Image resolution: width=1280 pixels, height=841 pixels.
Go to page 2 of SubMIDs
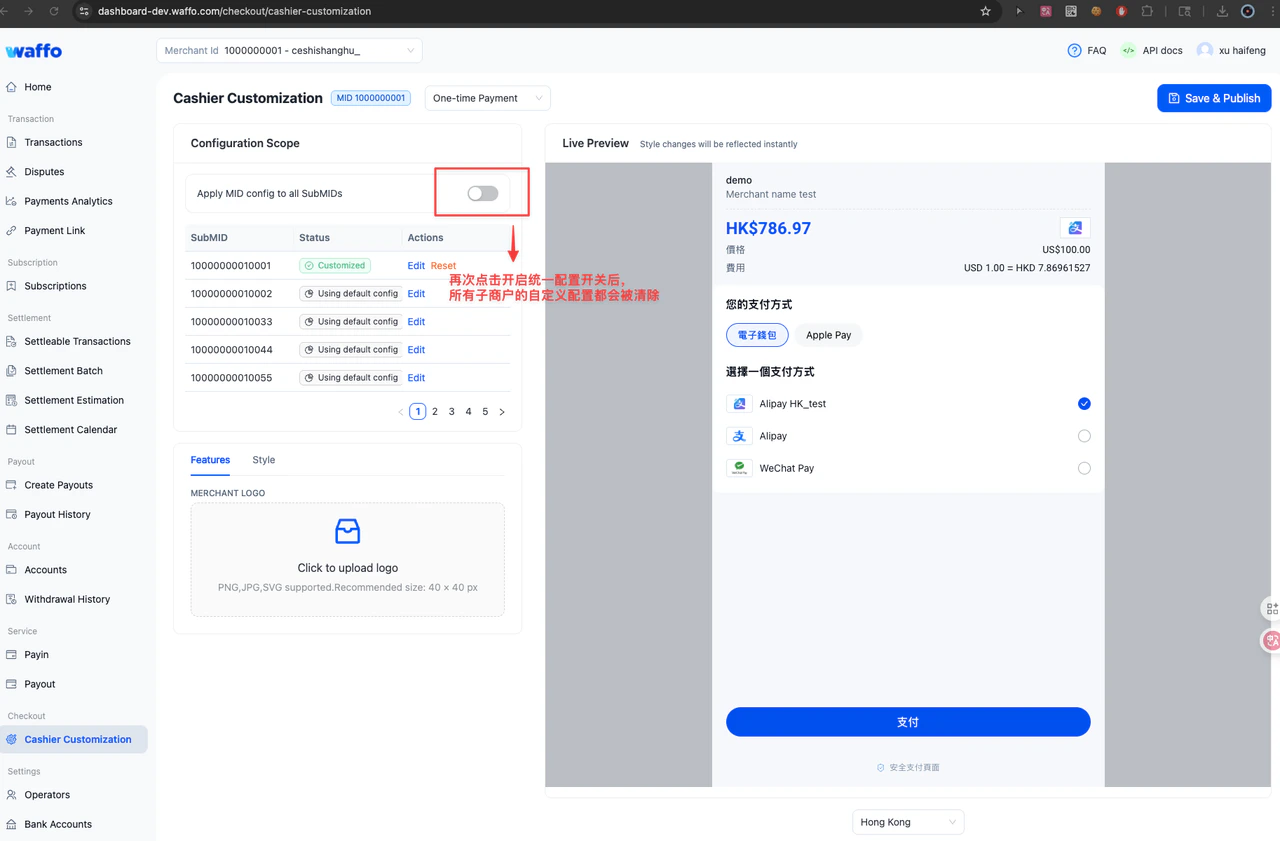click(435, 412)
